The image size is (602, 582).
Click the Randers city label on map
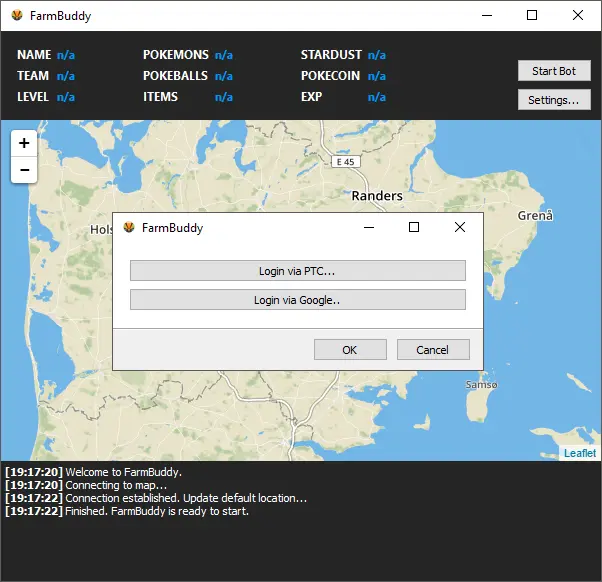(377, 196)
